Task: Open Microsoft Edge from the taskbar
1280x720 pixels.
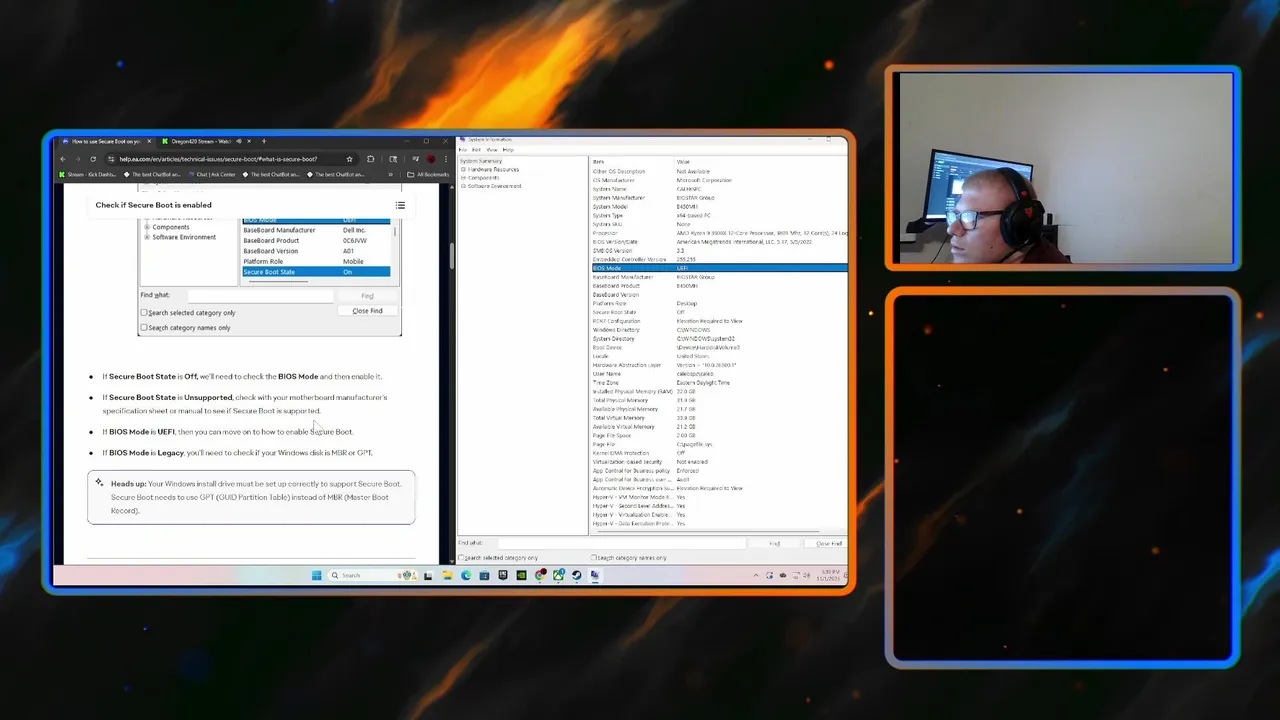Action: tap(465, 575)
